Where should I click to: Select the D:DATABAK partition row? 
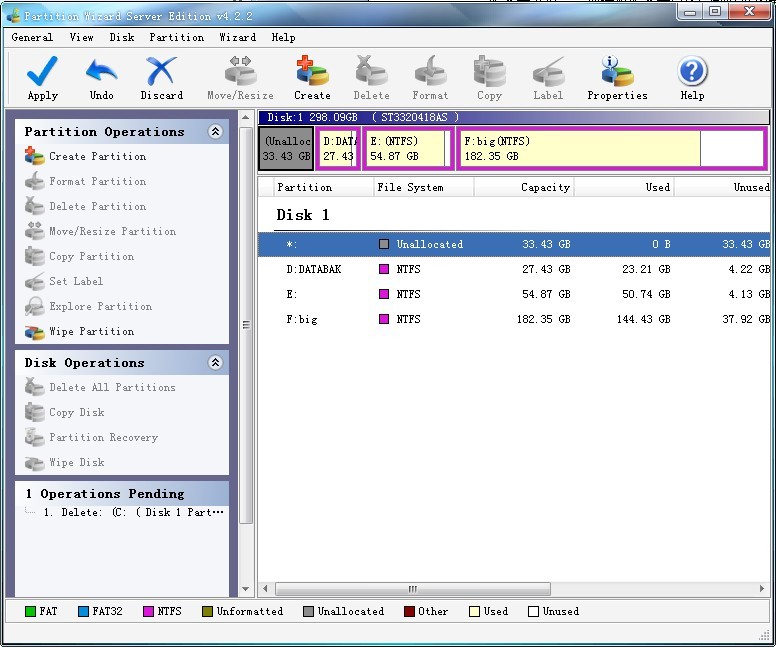click(x=514, y=269)
